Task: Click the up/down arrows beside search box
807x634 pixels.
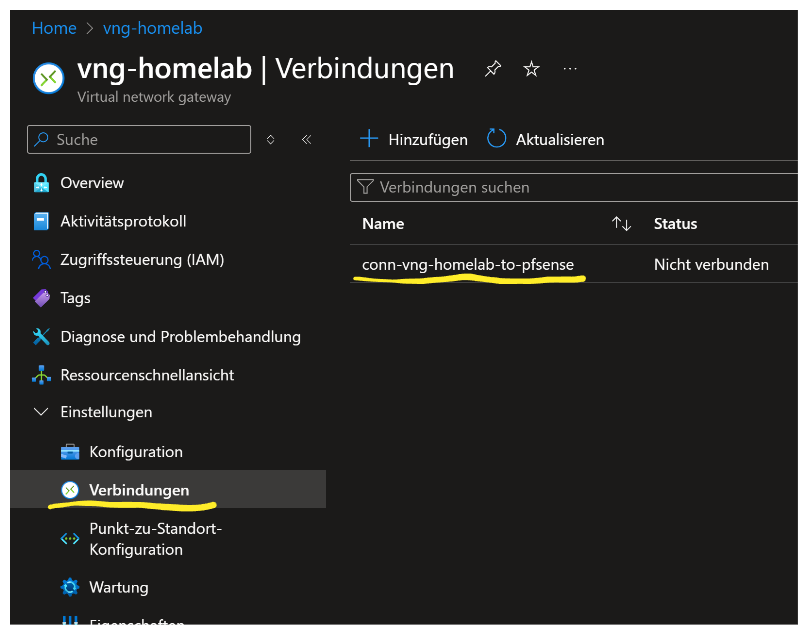Action: [270, 140]
